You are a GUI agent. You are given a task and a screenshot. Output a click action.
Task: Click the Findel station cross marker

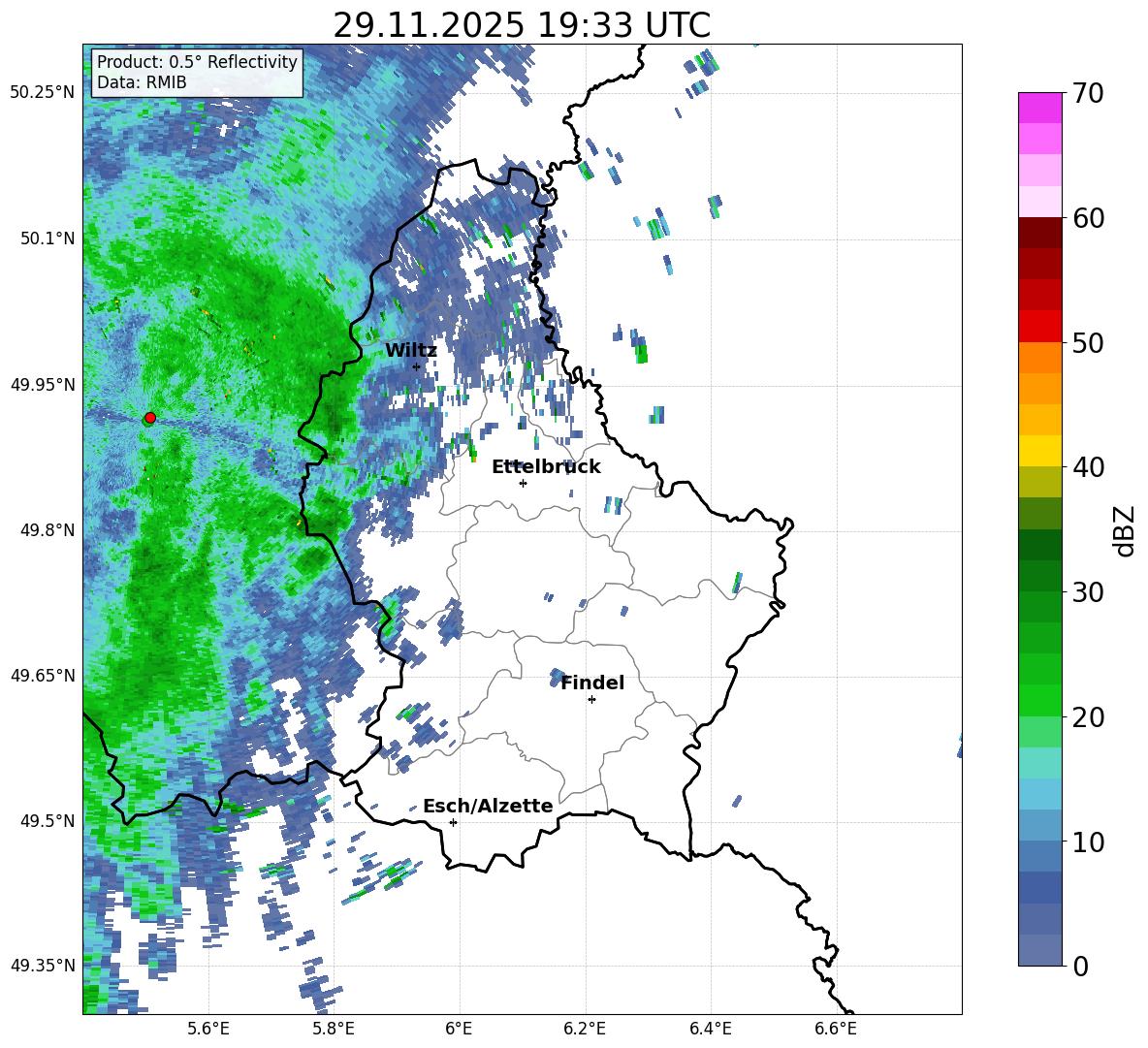(591, 700)
